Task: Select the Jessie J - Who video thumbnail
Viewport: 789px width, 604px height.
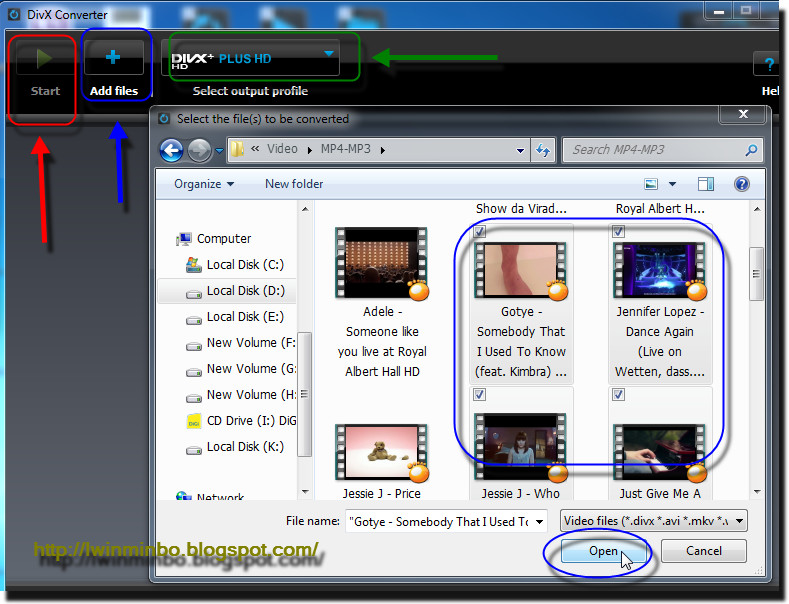Action: 520,447
